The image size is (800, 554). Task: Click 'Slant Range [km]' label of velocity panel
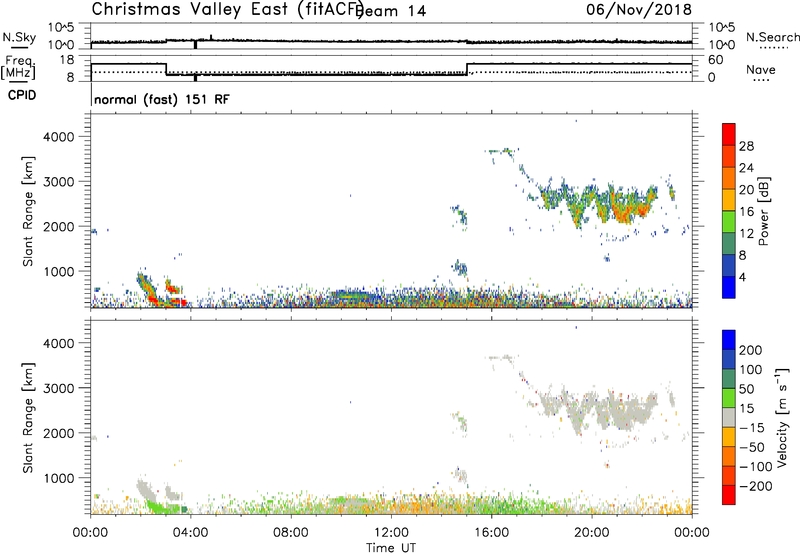(28, 418)
